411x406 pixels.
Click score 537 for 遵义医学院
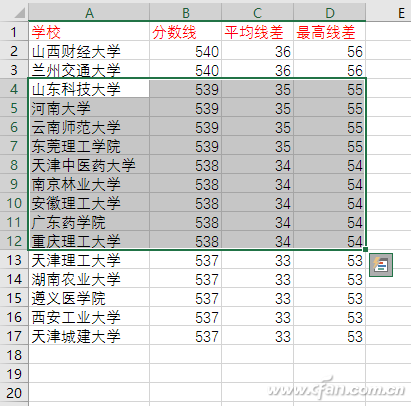pyautogui.click(x=185, y=298)
